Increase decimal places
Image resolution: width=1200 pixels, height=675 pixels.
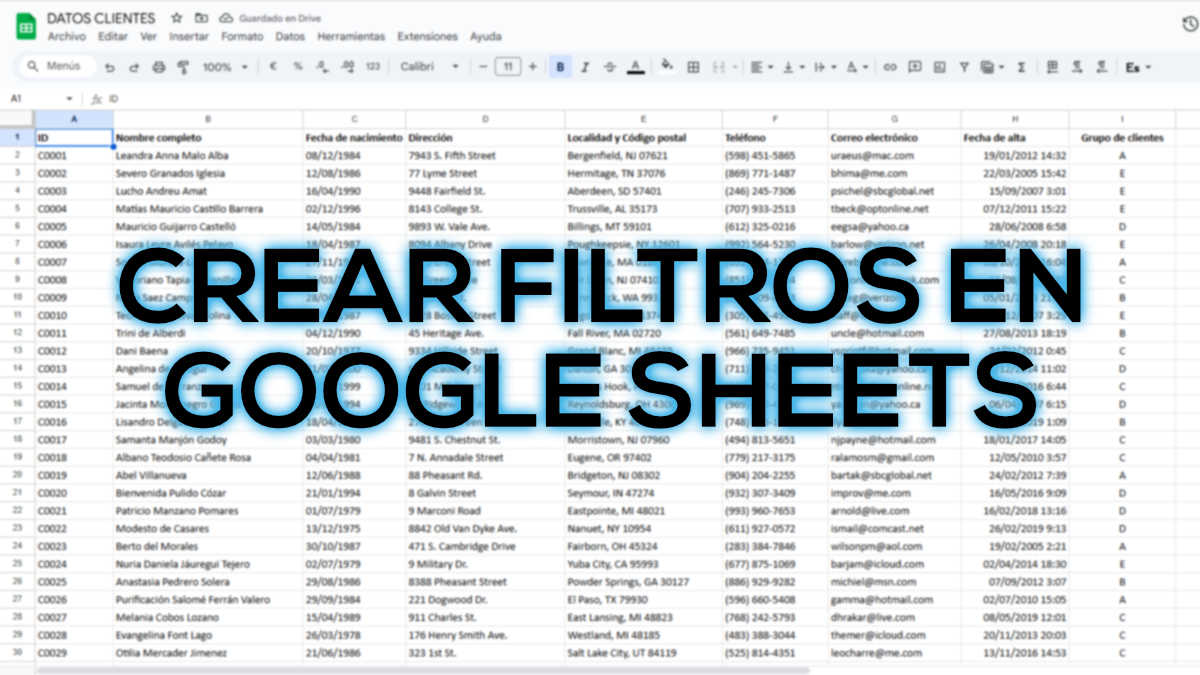pyautogui.click(x=347, y=67)
